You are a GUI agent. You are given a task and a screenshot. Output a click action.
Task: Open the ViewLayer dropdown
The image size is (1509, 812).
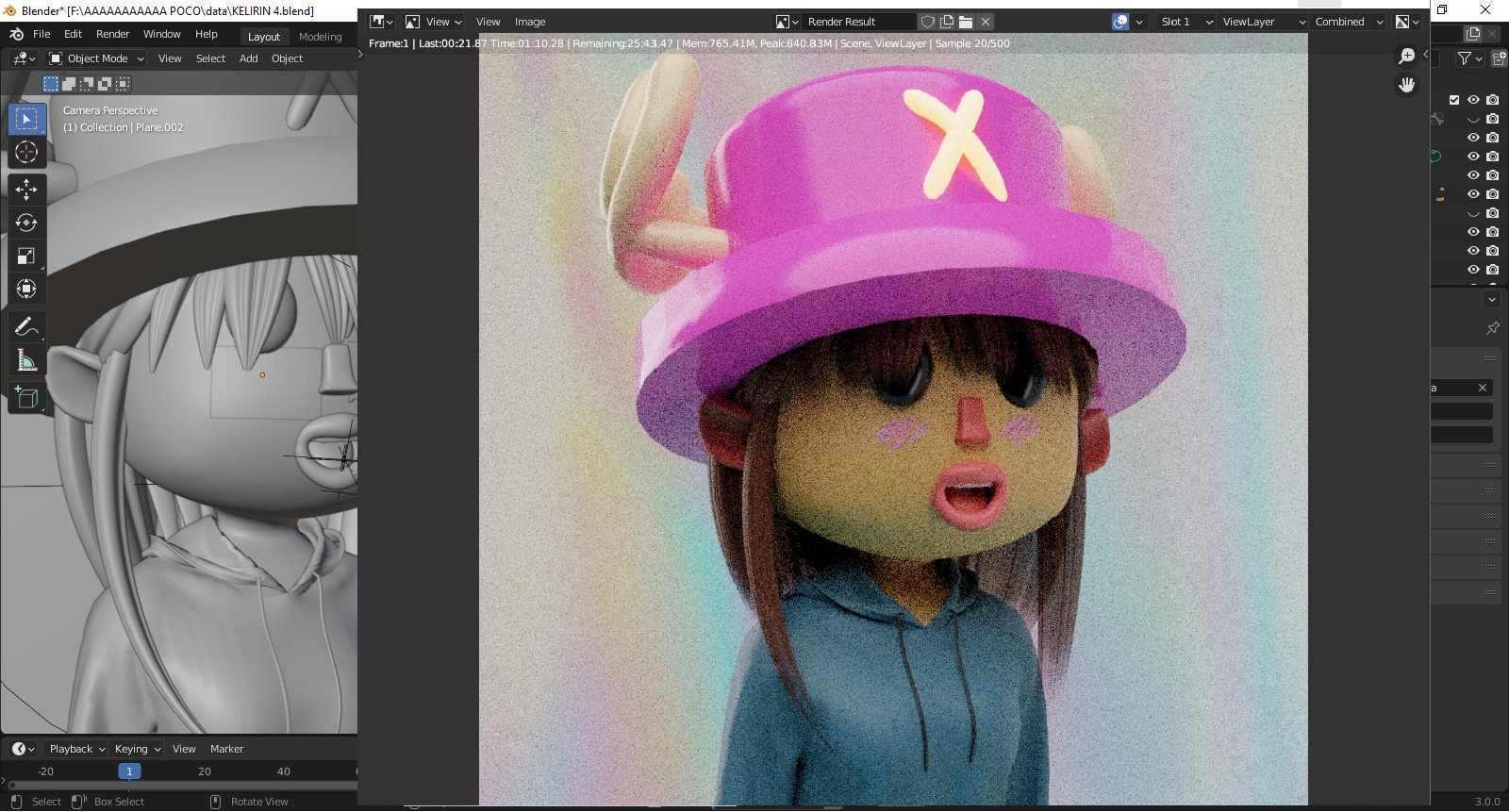(x=1264, y=22)
